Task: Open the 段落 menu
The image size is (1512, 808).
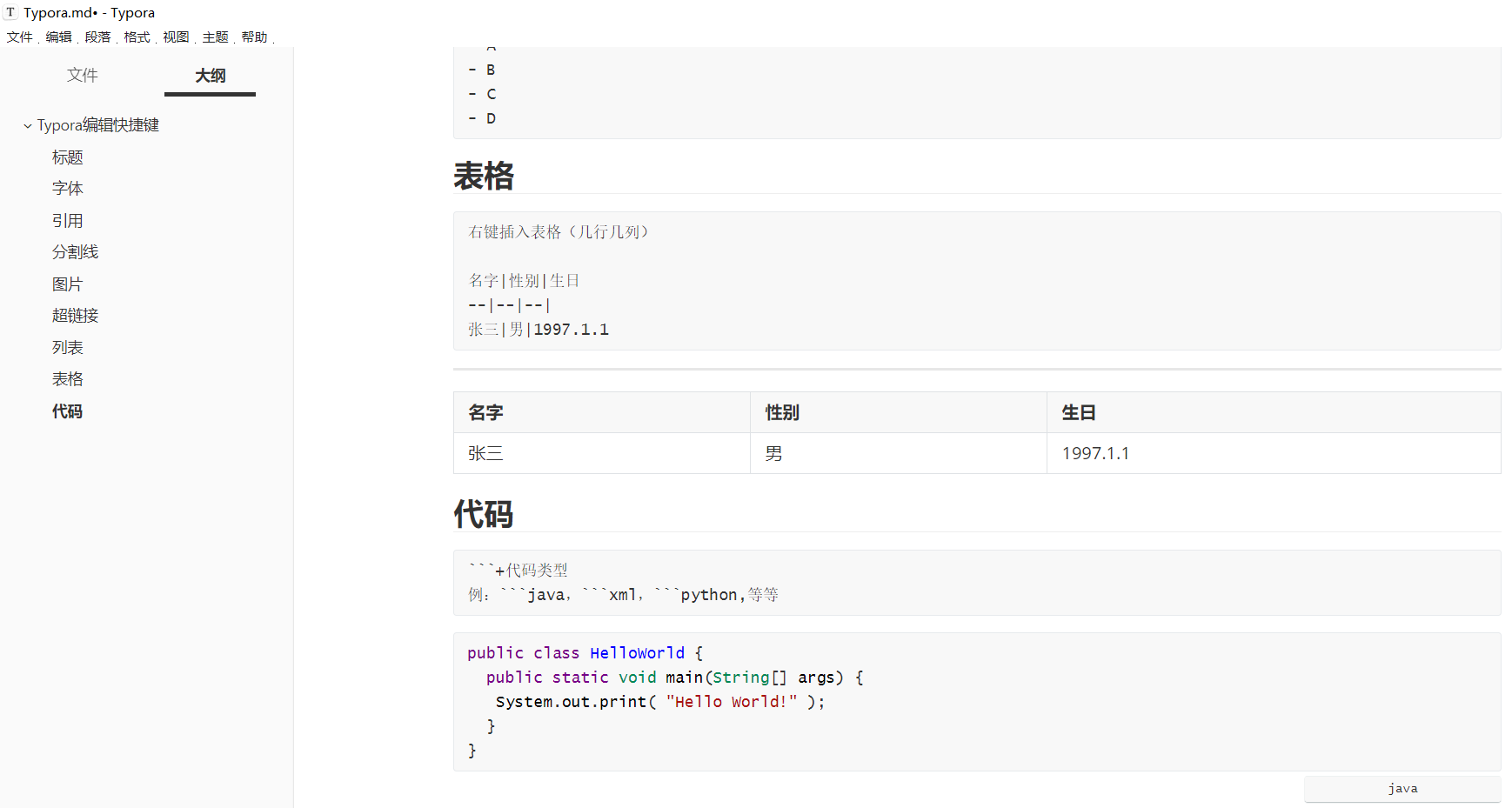Action: 97,37
